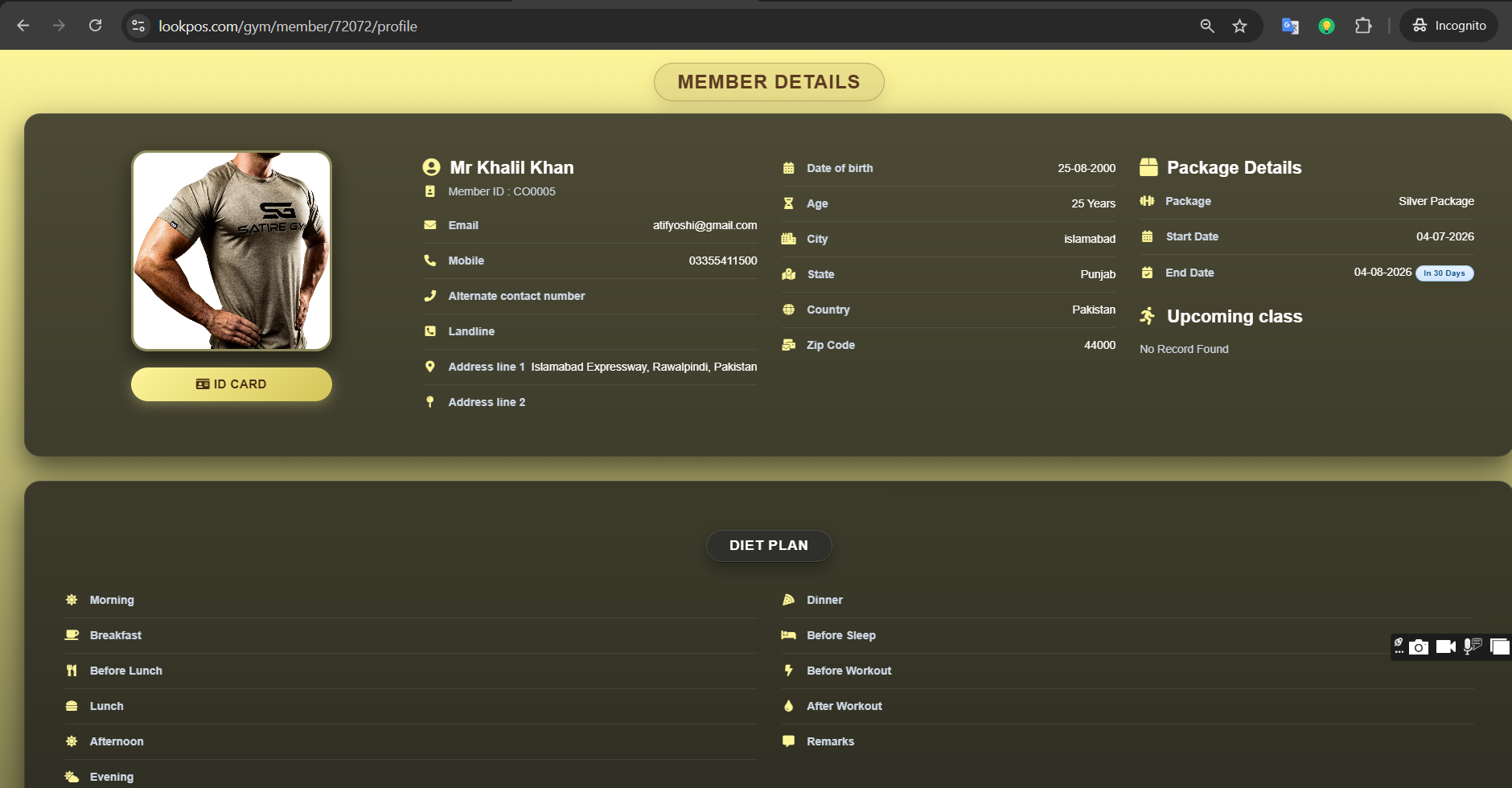Click the Afternoon sun icon
Screen dimensions: 1512x788
(72, 741)
